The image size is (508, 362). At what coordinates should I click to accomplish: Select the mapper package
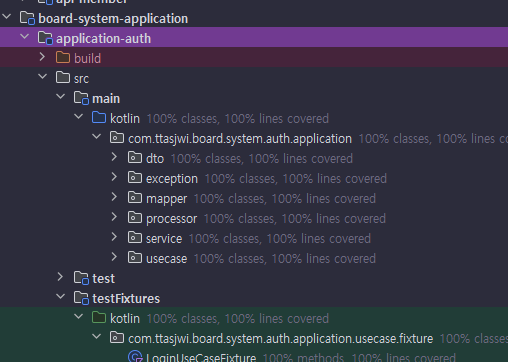(166, 199)
